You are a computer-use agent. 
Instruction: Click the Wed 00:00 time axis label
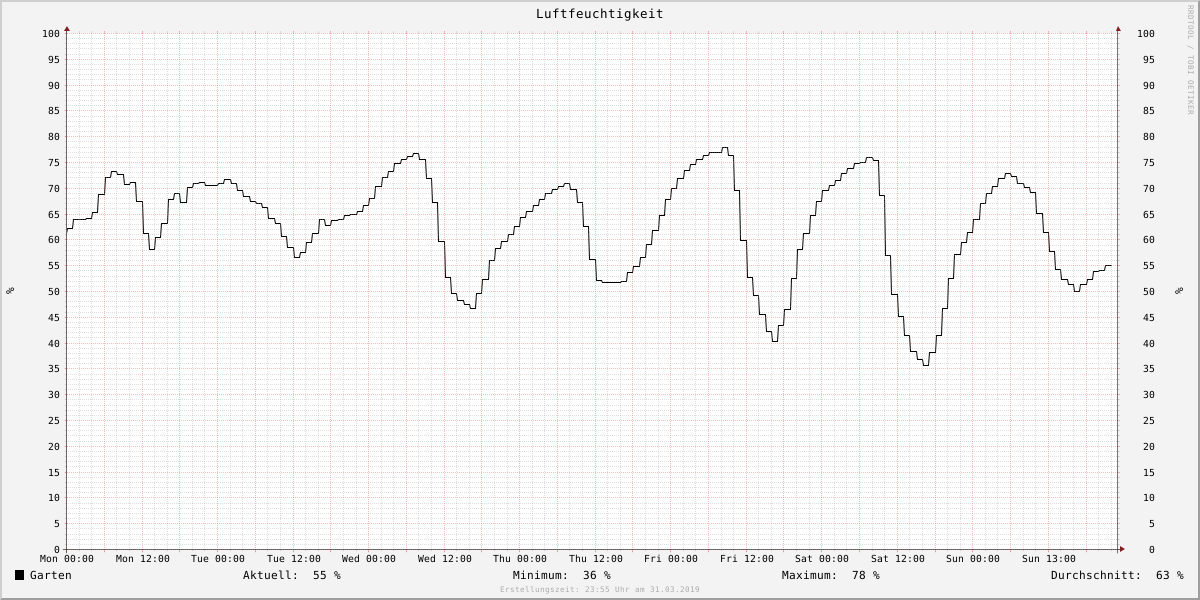pyautogui.click(x=369, y=559)
